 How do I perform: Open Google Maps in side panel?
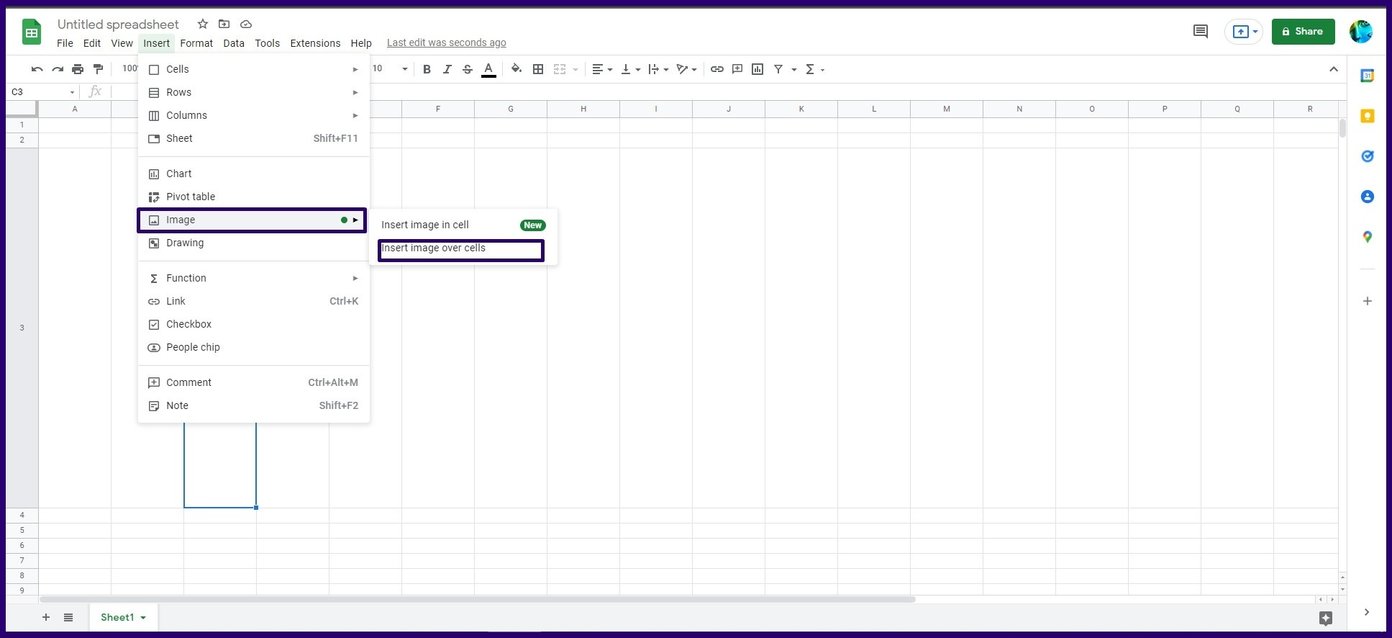click(1367, 237)
